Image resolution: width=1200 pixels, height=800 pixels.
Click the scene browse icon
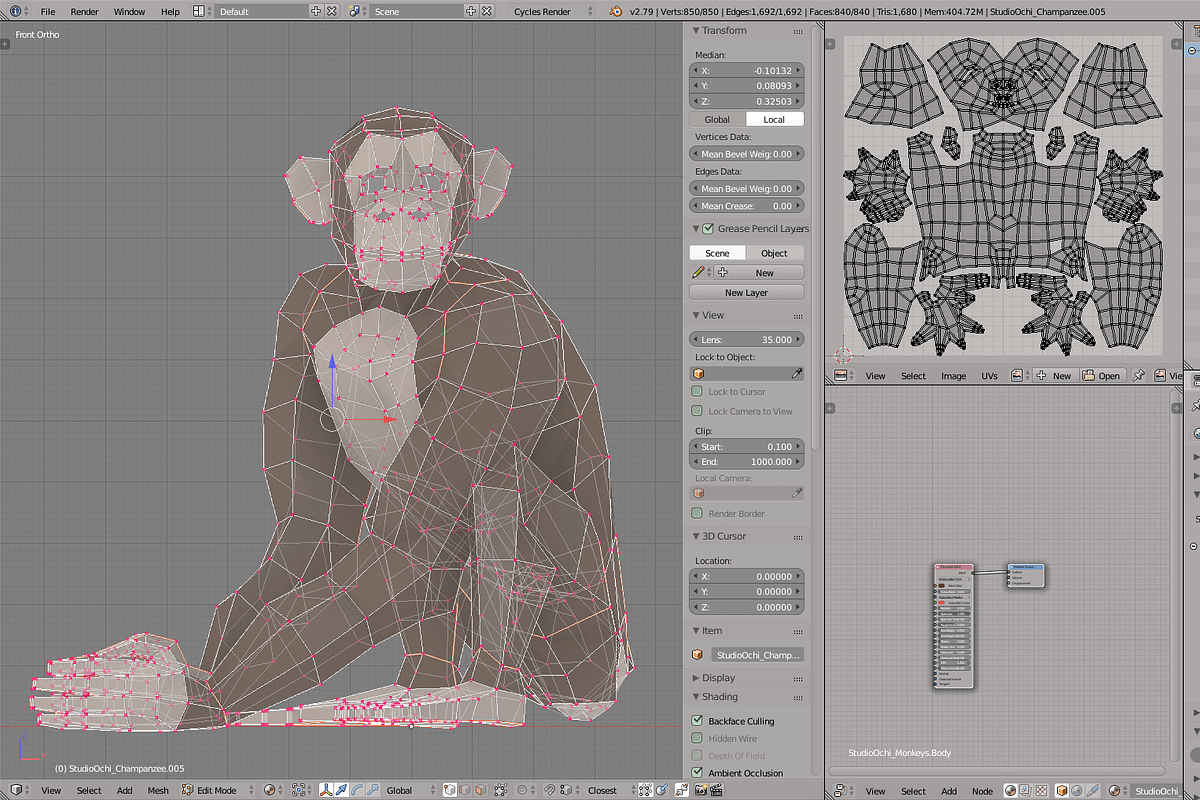pos(358,11)
